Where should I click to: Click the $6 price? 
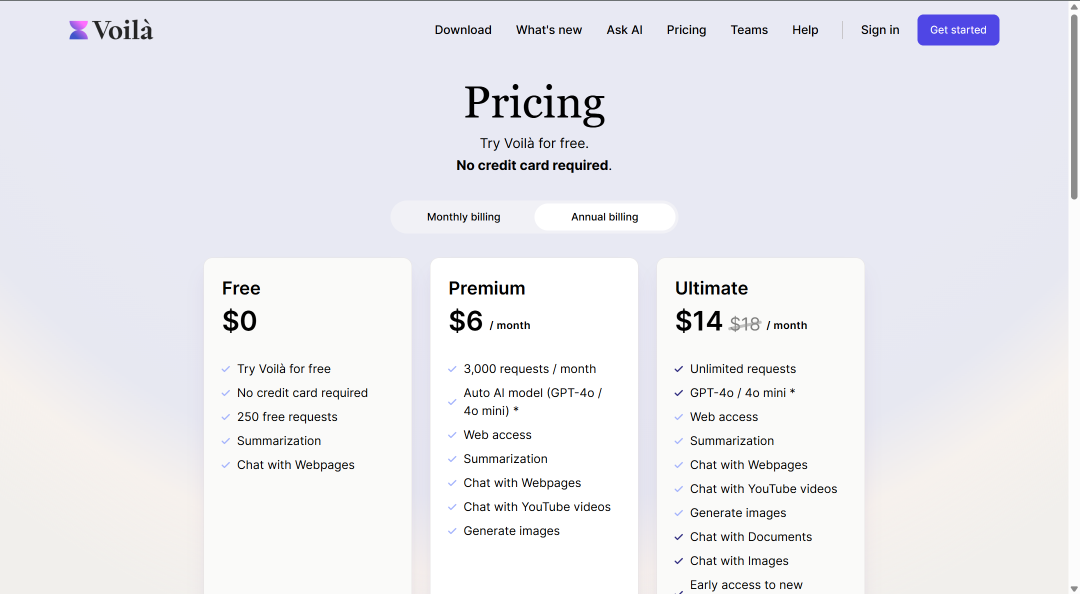(466, 321)
